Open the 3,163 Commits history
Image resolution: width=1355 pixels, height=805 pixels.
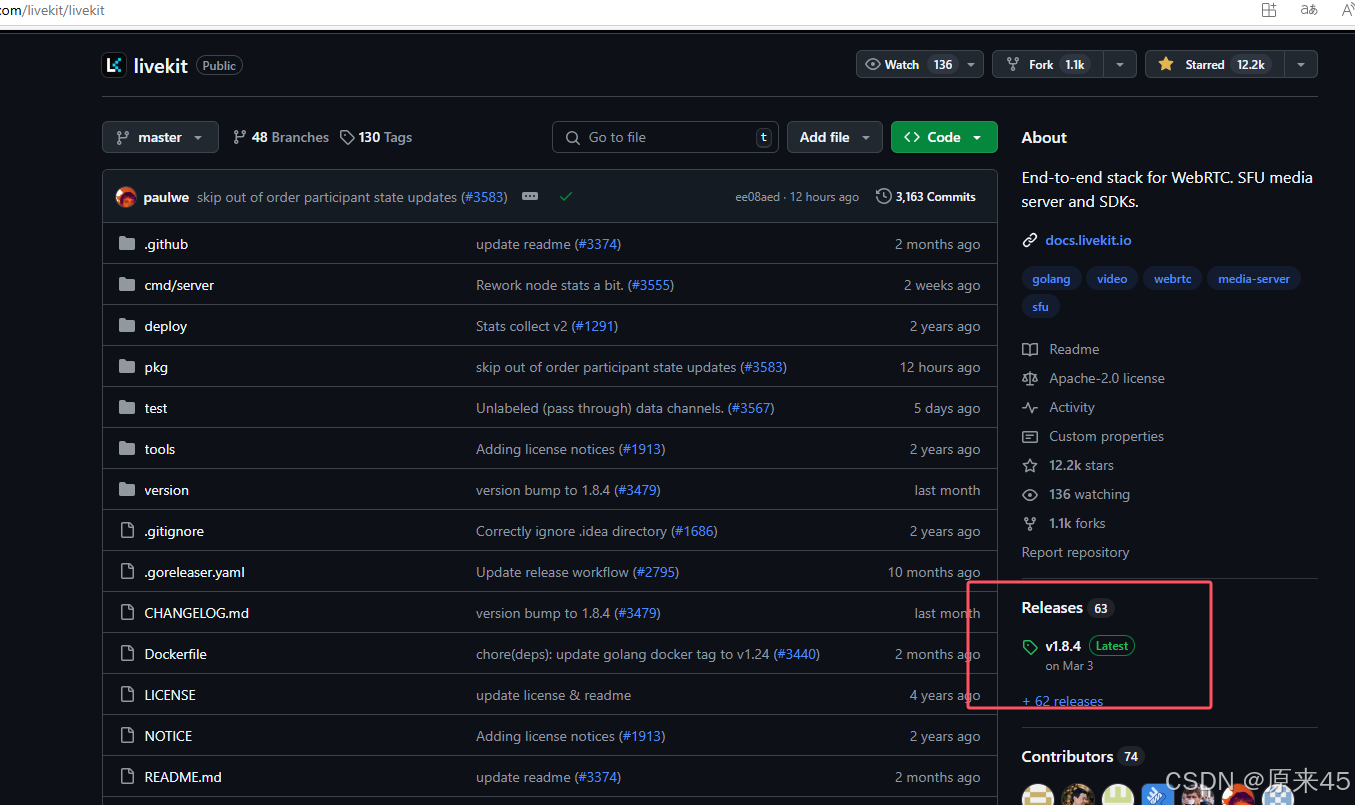[x=926, y=197]
